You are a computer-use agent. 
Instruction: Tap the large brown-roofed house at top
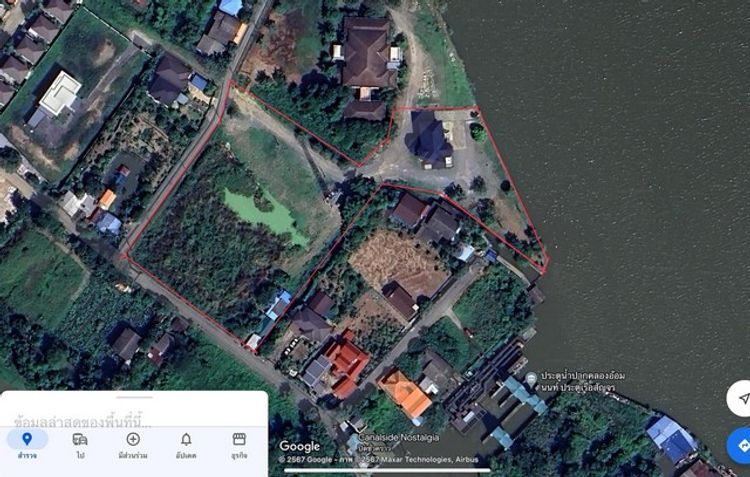[366, 52]
